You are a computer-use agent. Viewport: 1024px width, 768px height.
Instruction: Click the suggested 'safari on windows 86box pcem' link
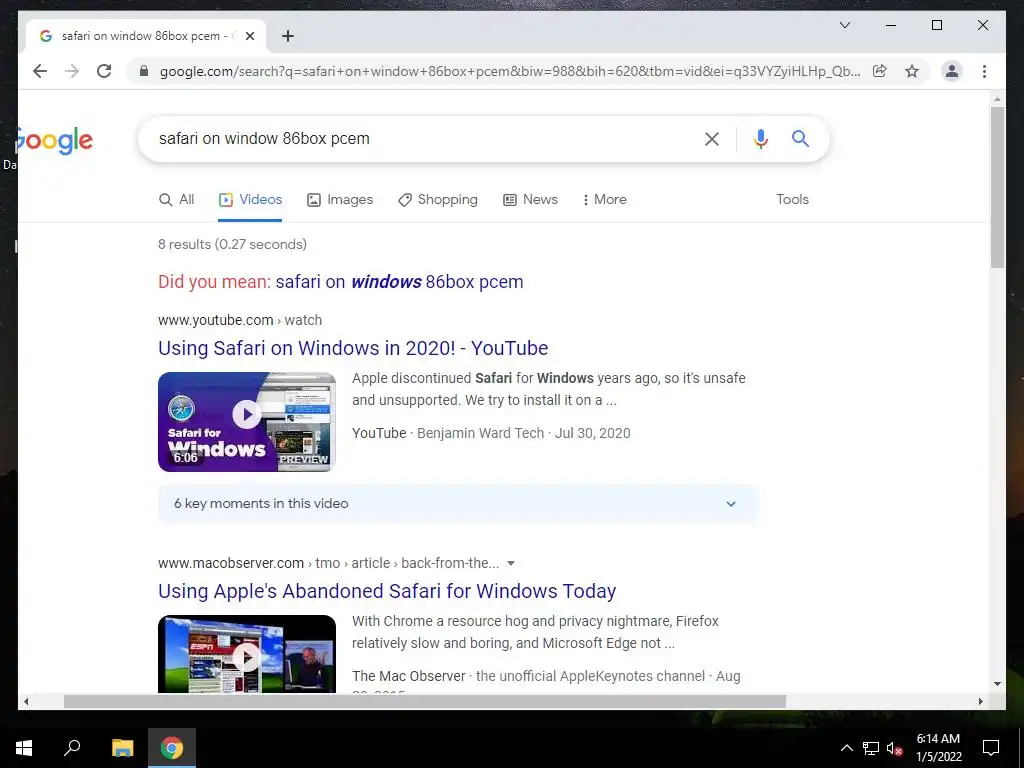pos(399,281)
